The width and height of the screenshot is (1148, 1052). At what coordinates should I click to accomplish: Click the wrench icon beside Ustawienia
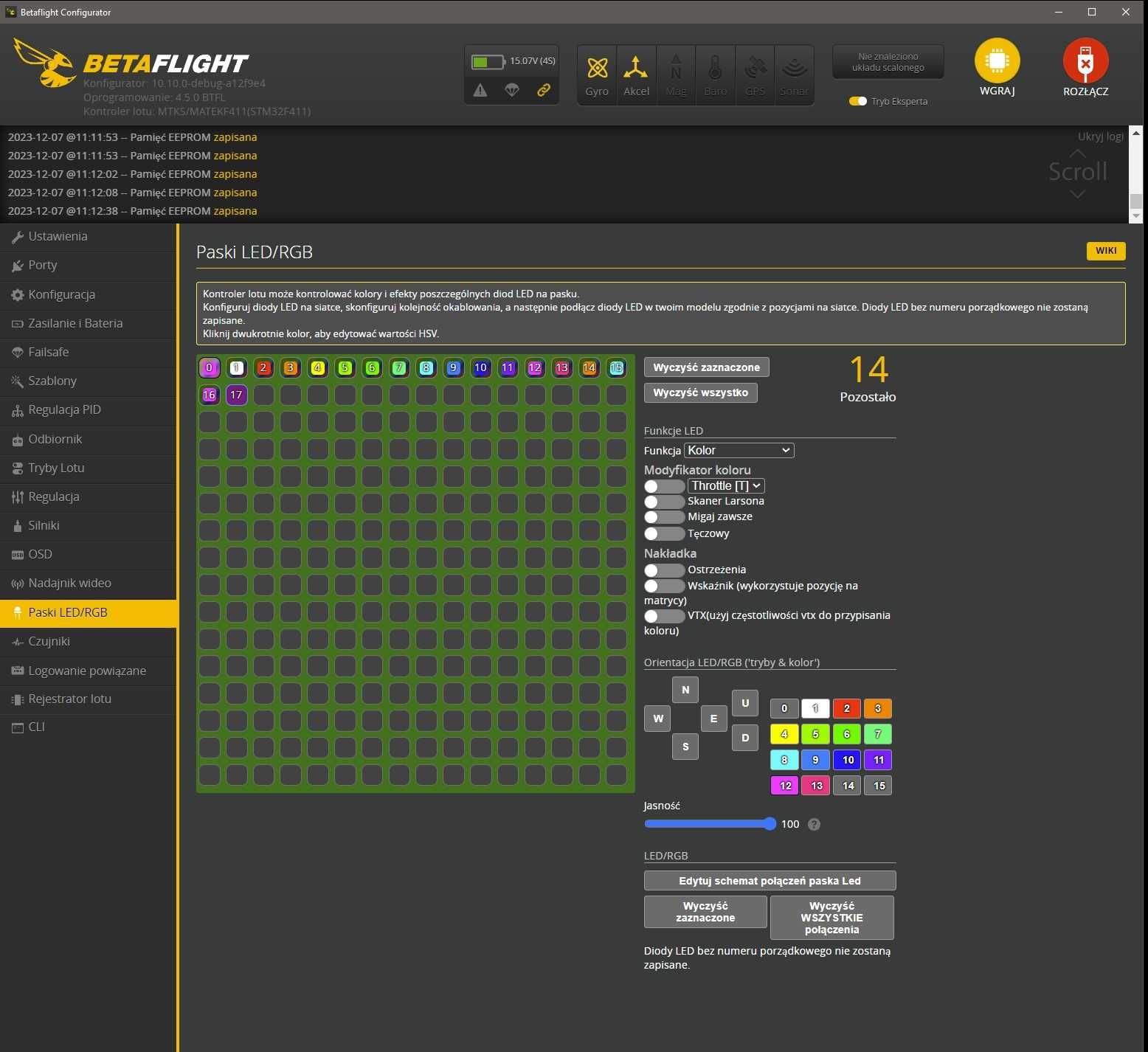(18, 237)
